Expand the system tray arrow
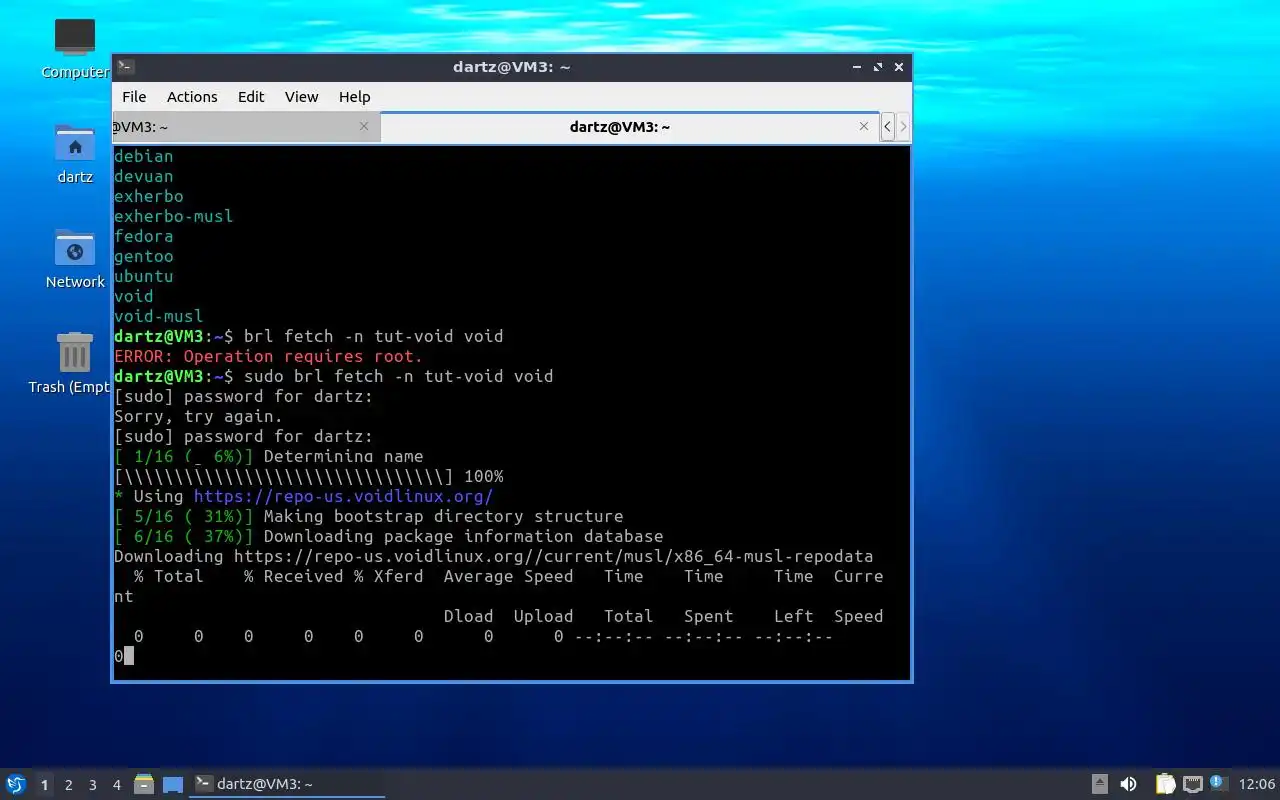1280x800 pixels. 1100,784
